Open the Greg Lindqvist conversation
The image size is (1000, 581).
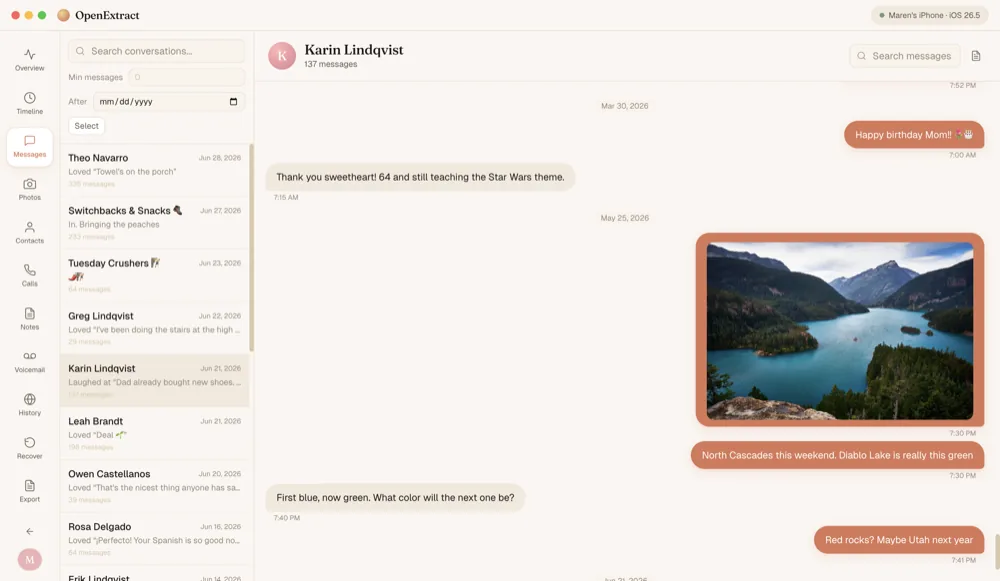(154, 328)
